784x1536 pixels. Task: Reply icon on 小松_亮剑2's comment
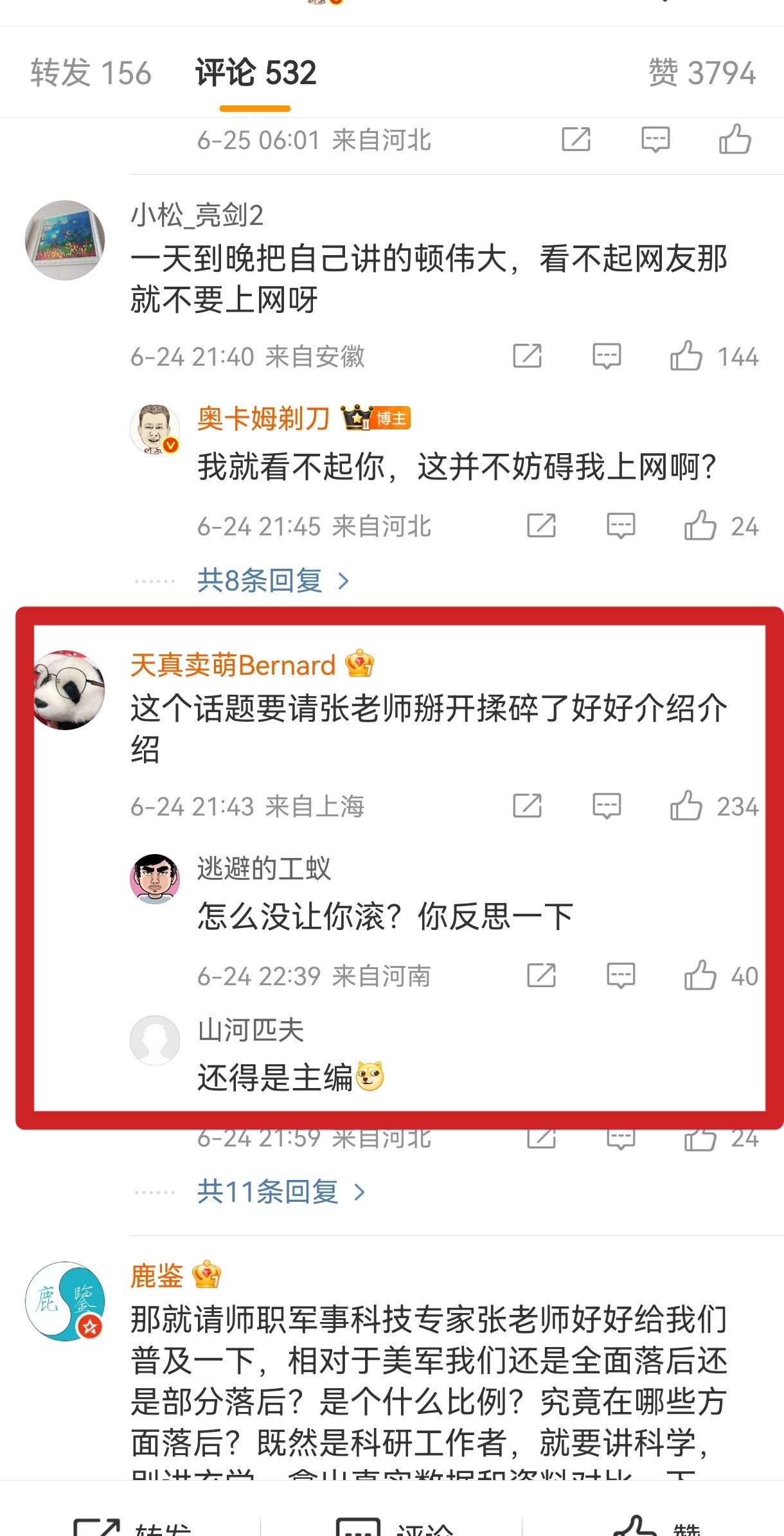click(607, 356)
